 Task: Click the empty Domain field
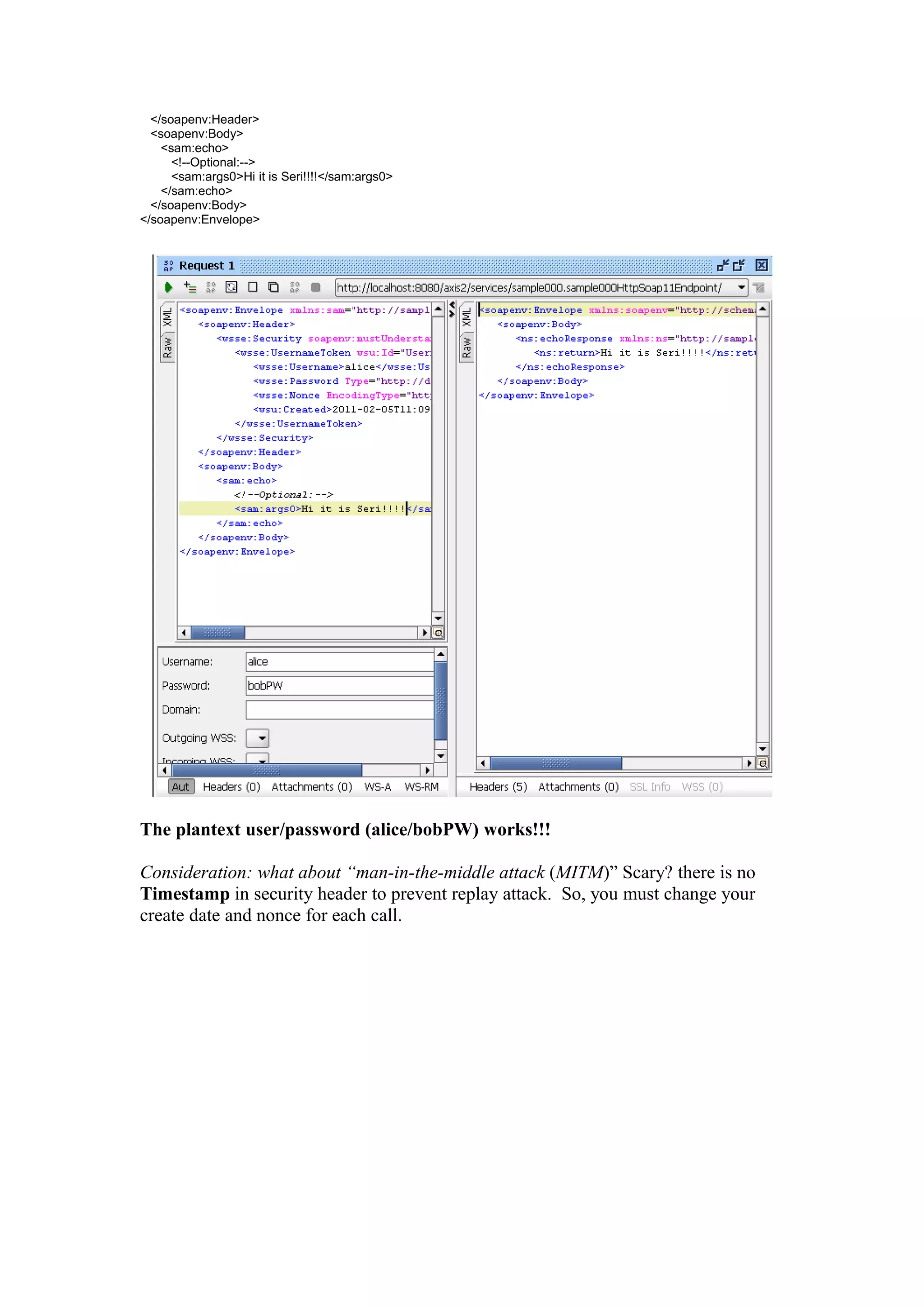[x=340, y=710]
